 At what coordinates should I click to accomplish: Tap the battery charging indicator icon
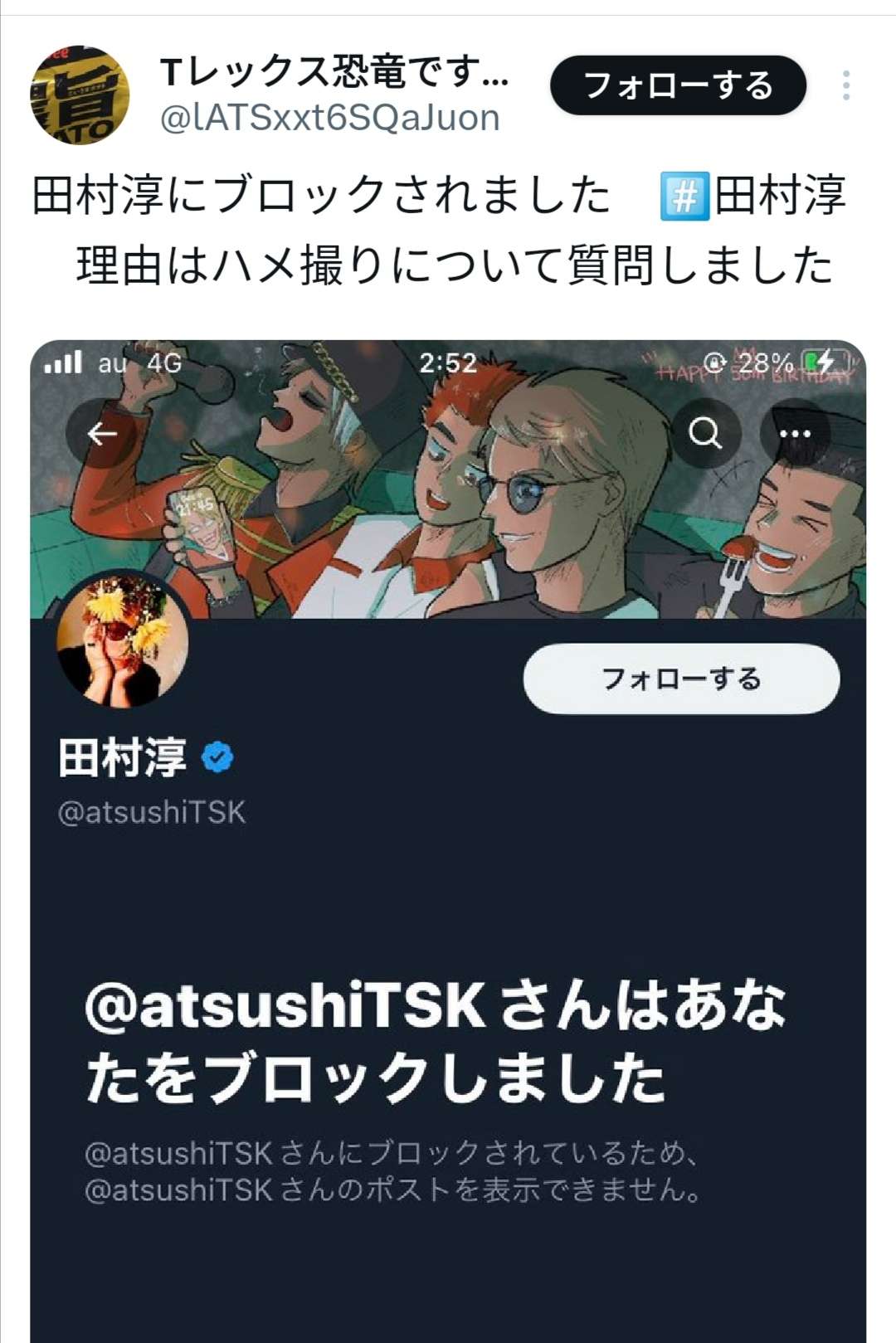(x=825, y=363)
